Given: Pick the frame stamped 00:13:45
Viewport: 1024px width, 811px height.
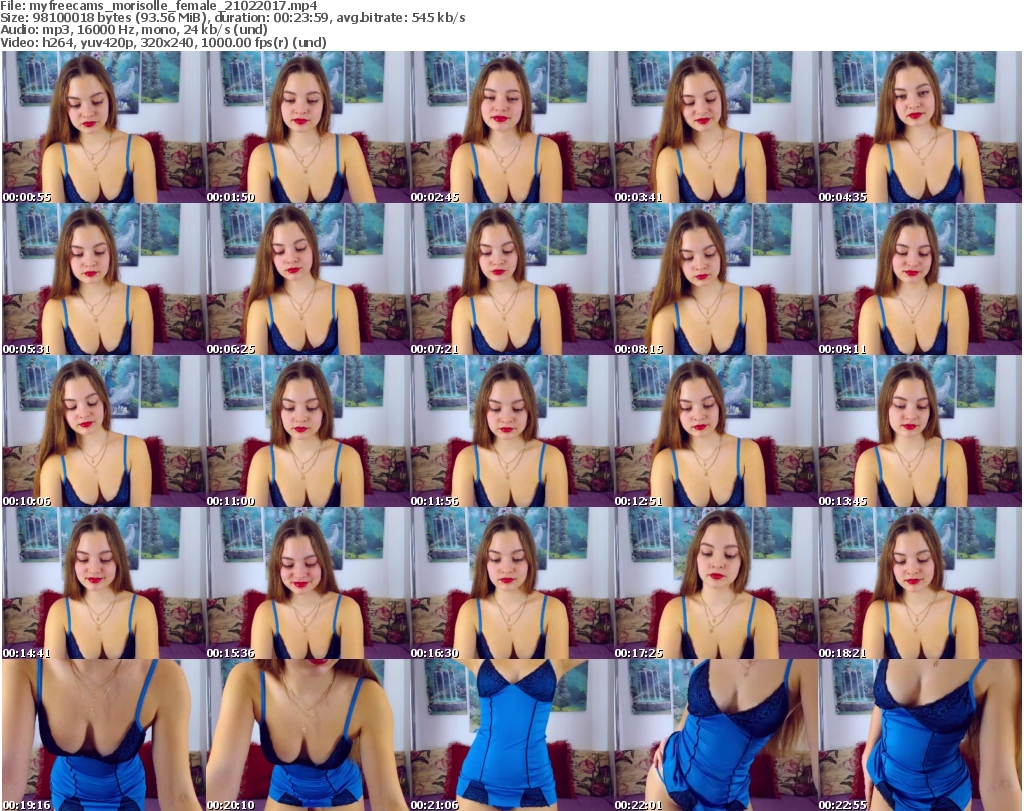Looking at the screenshot, I should pyautogui.click(x=920, y=432).
